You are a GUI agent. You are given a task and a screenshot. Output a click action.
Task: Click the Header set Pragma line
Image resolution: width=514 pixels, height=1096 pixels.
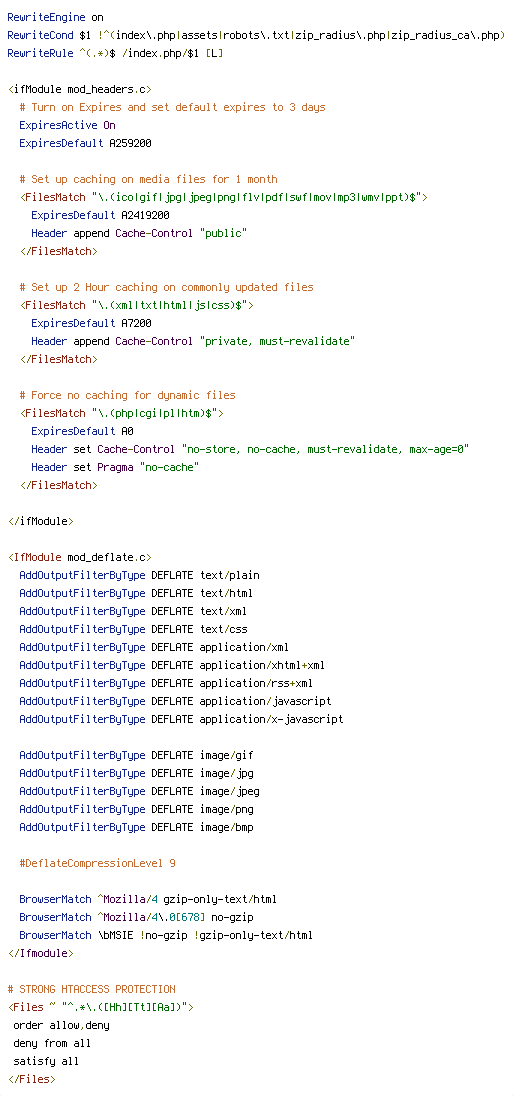[x=115, y=468]
